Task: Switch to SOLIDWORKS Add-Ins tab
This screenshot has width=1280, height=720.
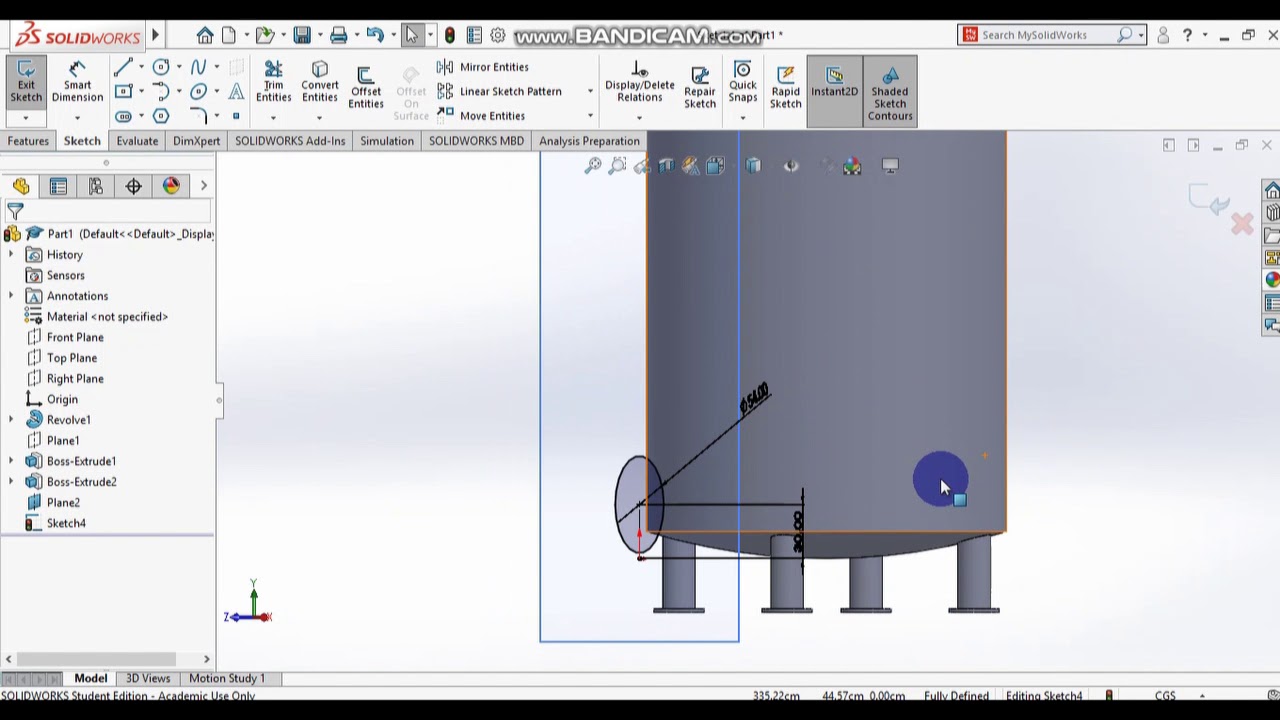Action: [x=290, y=141]
